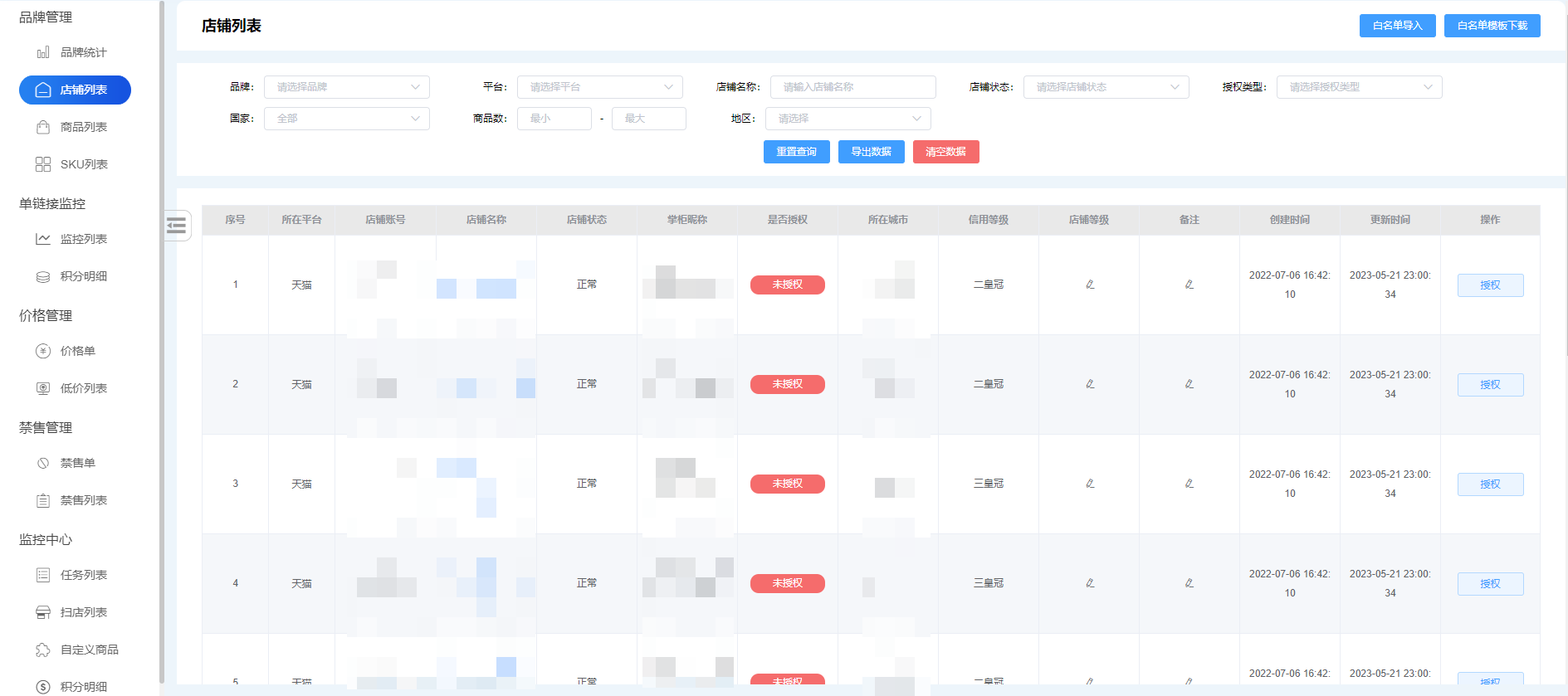Edit 备注 pencil icon in row 3

click(1189, 484)
